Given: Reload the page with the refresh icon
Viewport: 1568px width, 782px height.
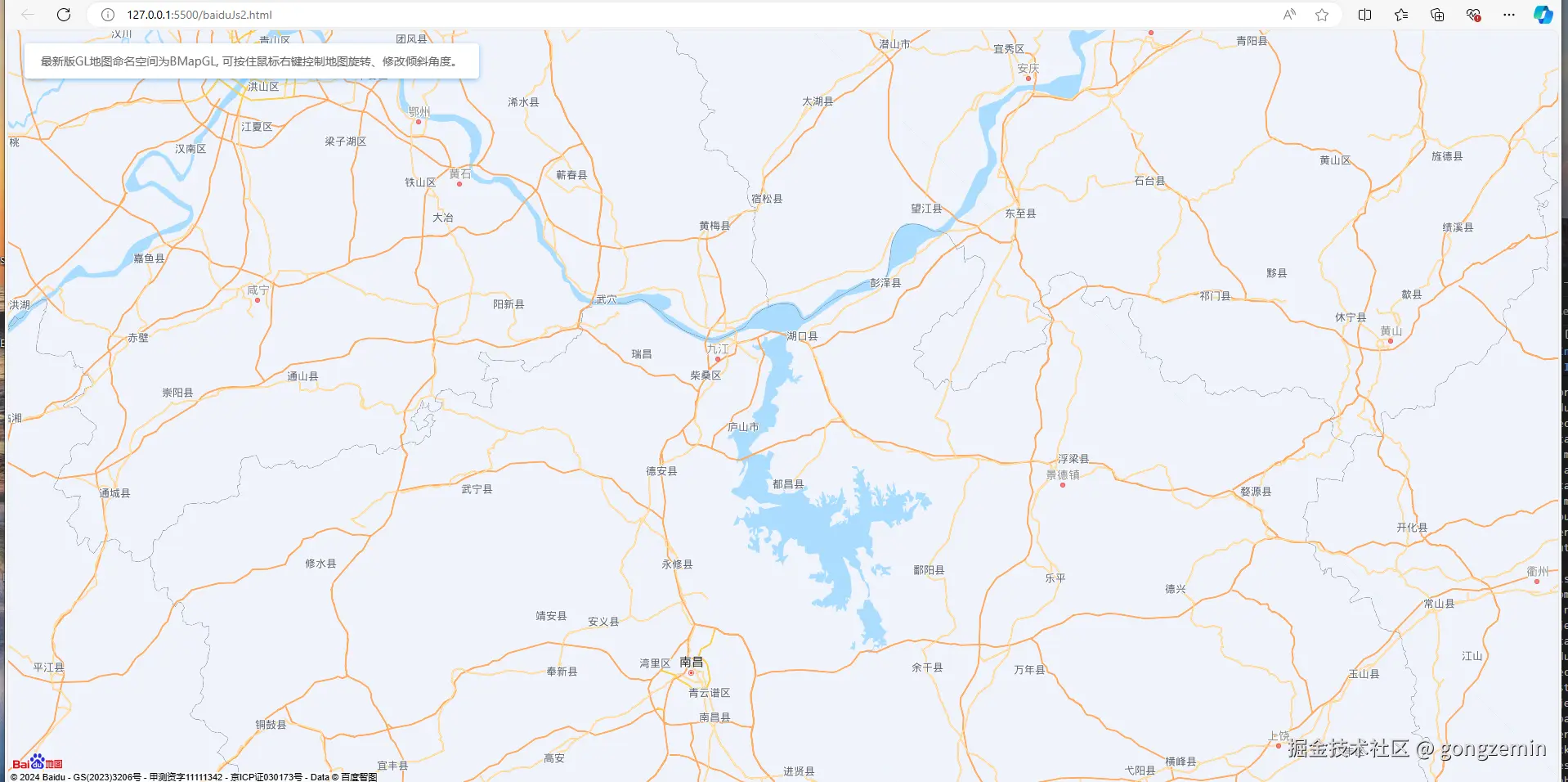Looking at the screenshot, I should coord(64,15).
